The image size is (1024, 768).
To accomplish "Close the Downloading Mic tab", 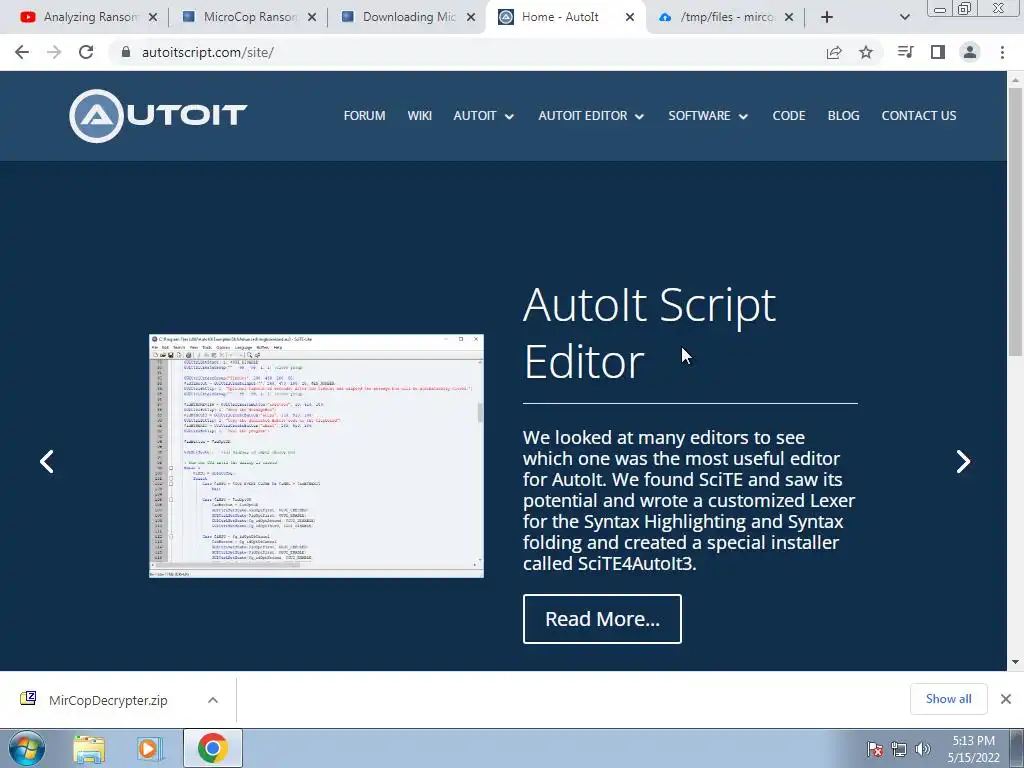I will click(471, 17).
